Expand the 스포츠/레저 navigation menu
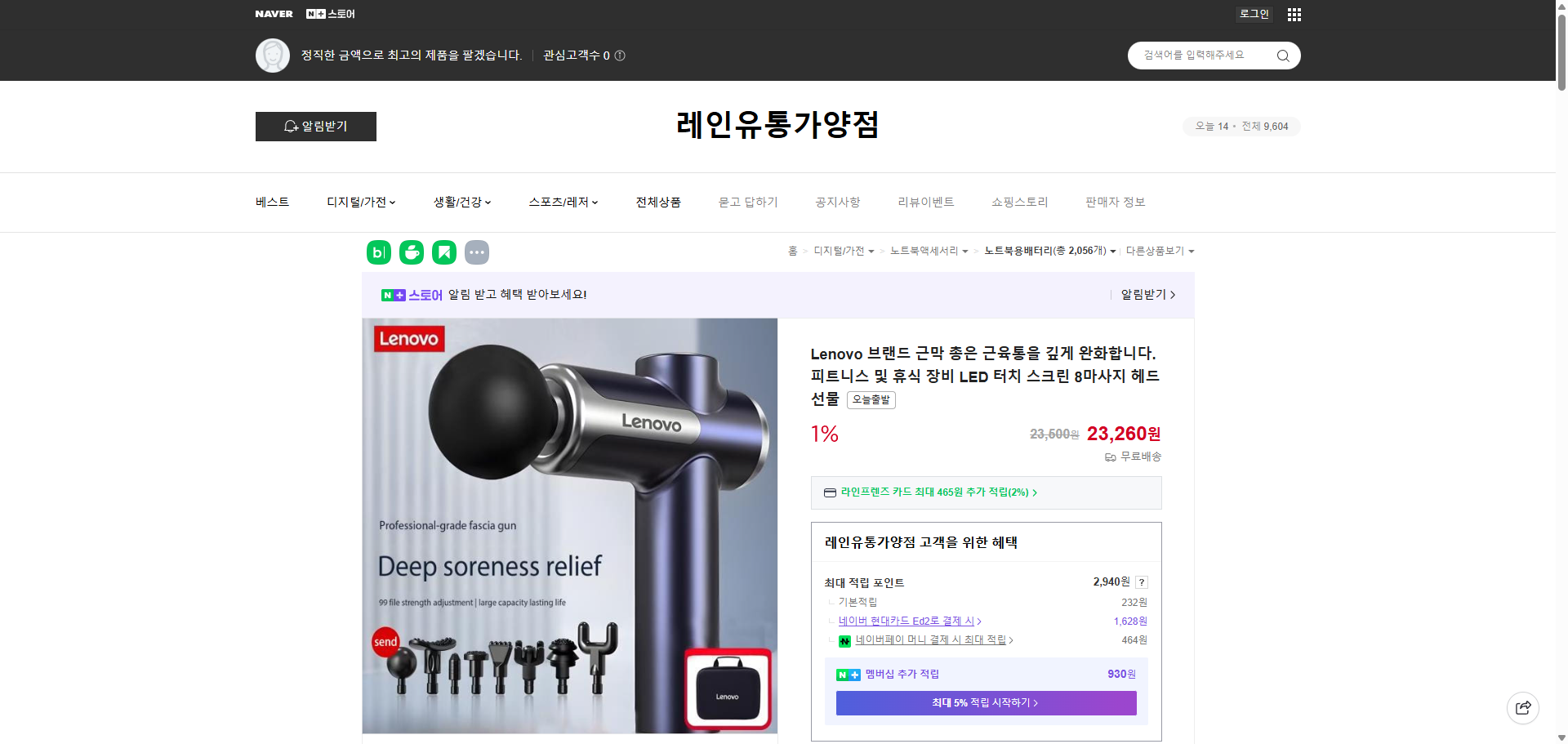This screenshot has height=744, width=1568. tap(563, 202)
